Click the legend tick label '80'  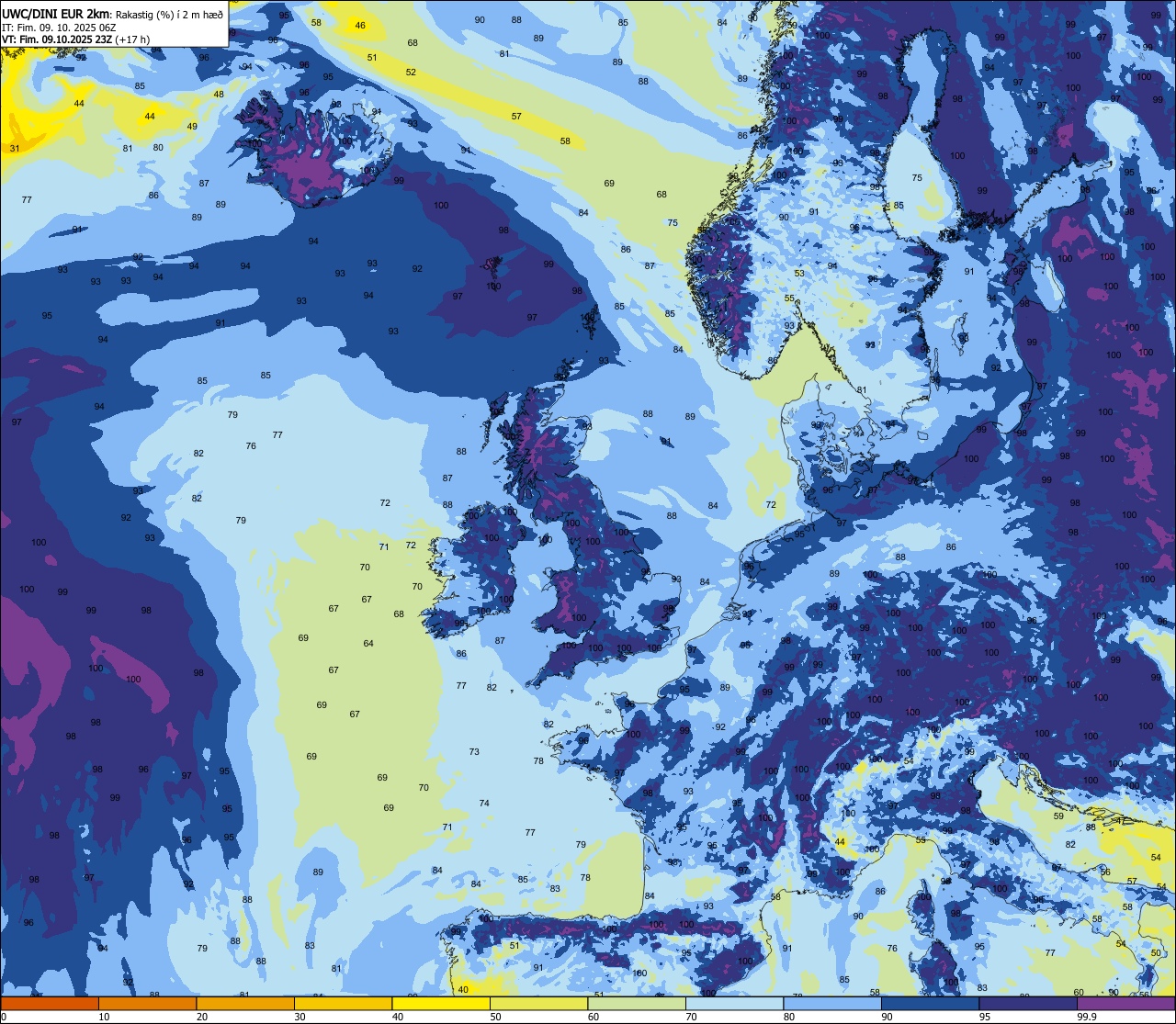(x=789, y=1017)
